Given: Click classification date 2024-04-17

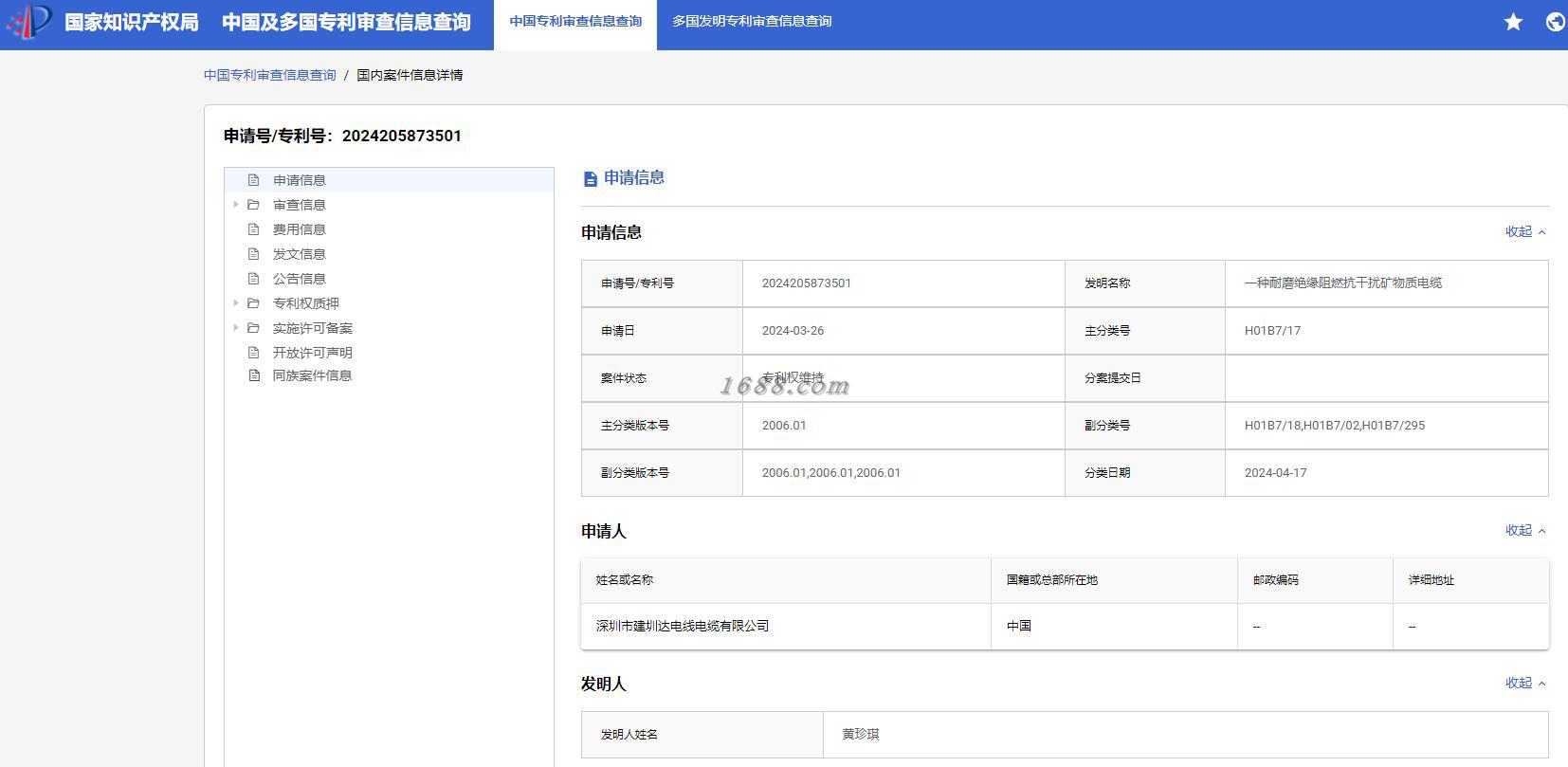Looking at the screenshot, I should pos(1276,472).
